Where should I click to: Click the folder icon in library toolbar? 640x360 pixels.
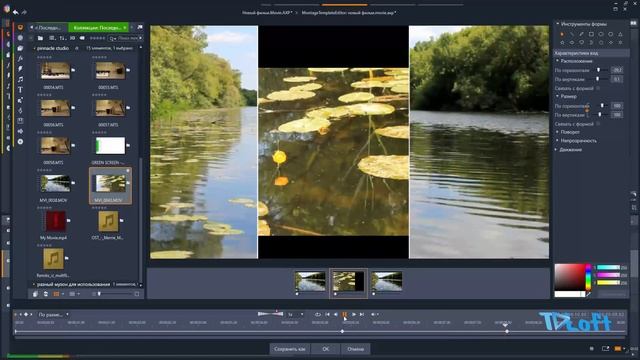point(40,38)
